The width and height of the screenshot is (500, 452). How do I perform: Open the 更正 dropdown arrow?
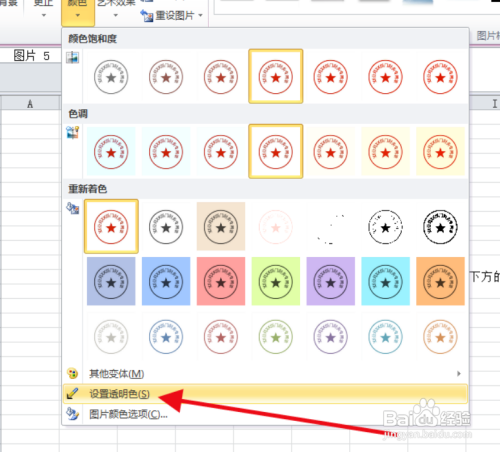pos(44,15)
